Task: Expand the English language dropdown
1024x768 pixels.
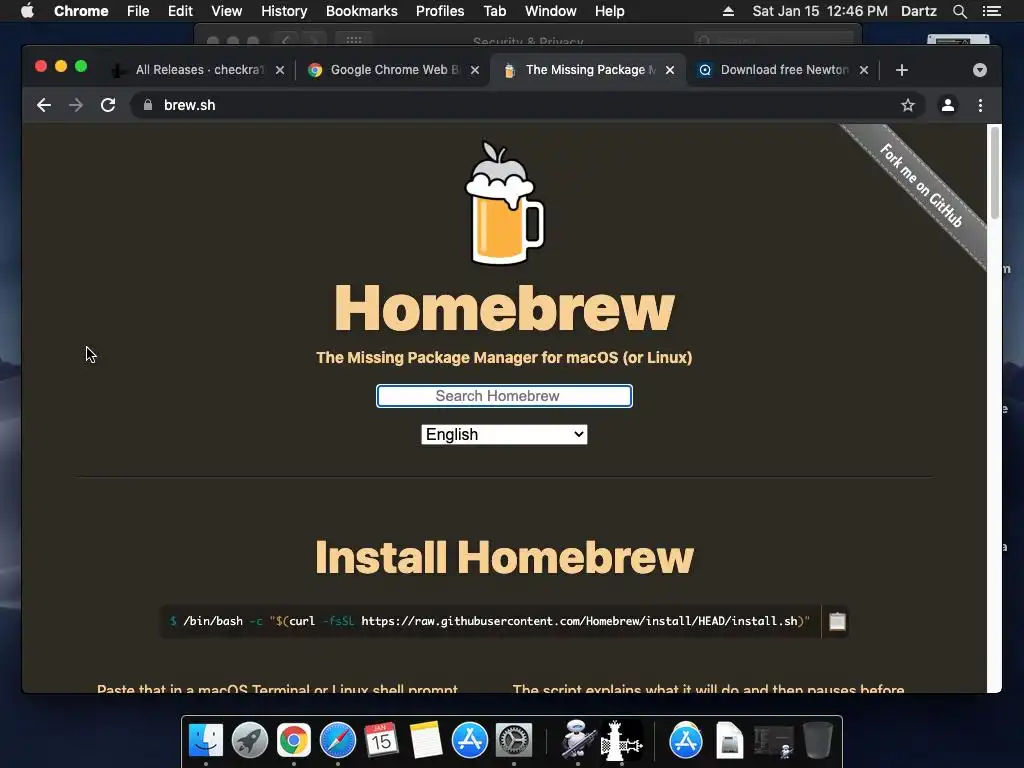Action: [x=504, y=434]
